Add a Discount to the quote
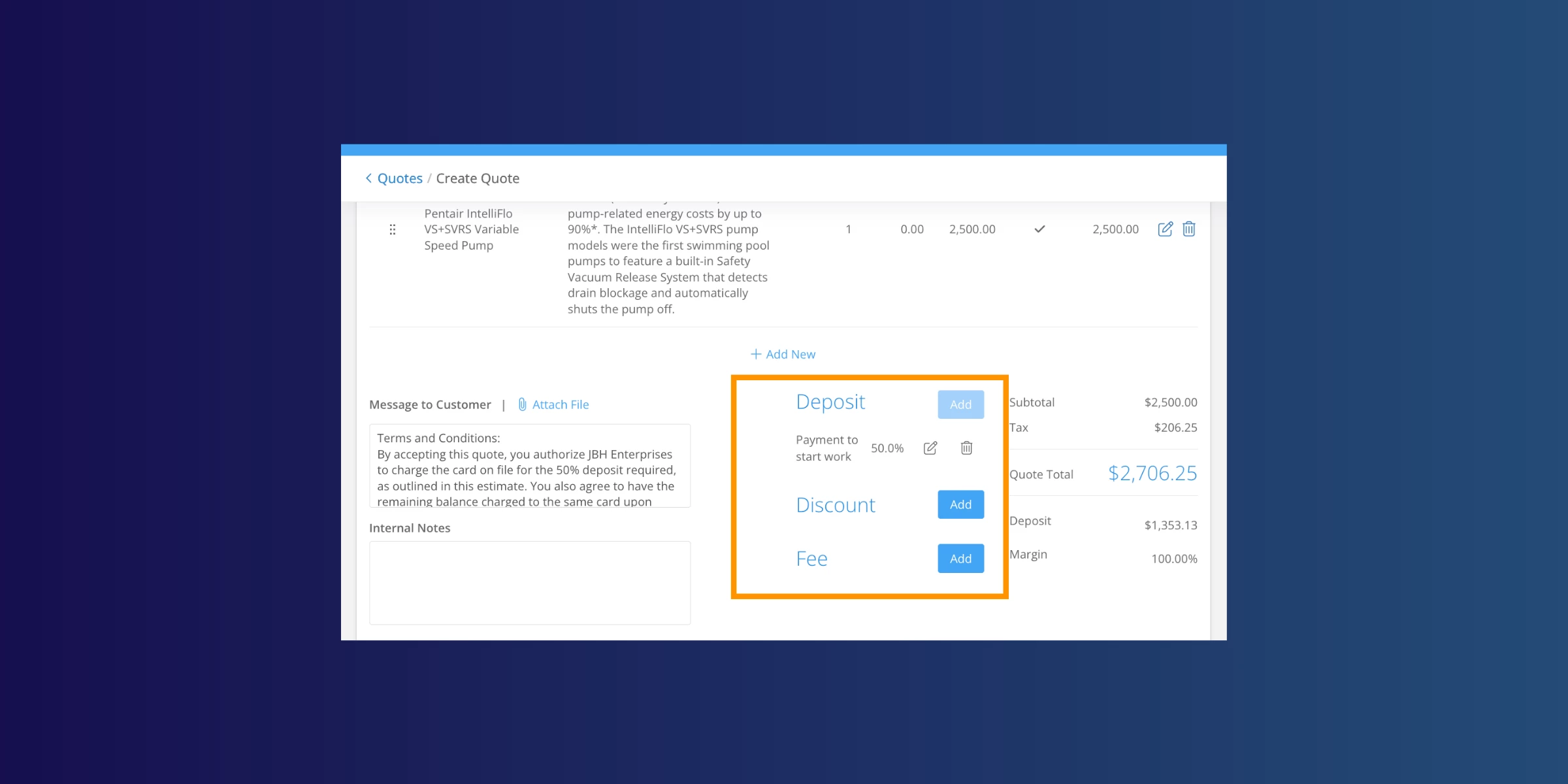The height and width of the screenshot is (784, 1568). [x=960, y=504]
